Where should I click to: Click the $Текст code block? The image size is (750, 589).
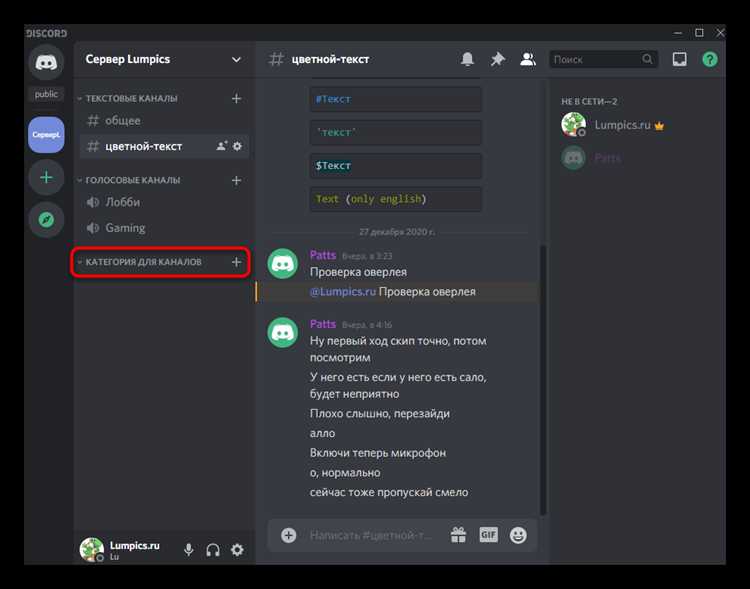coord(395,166)
